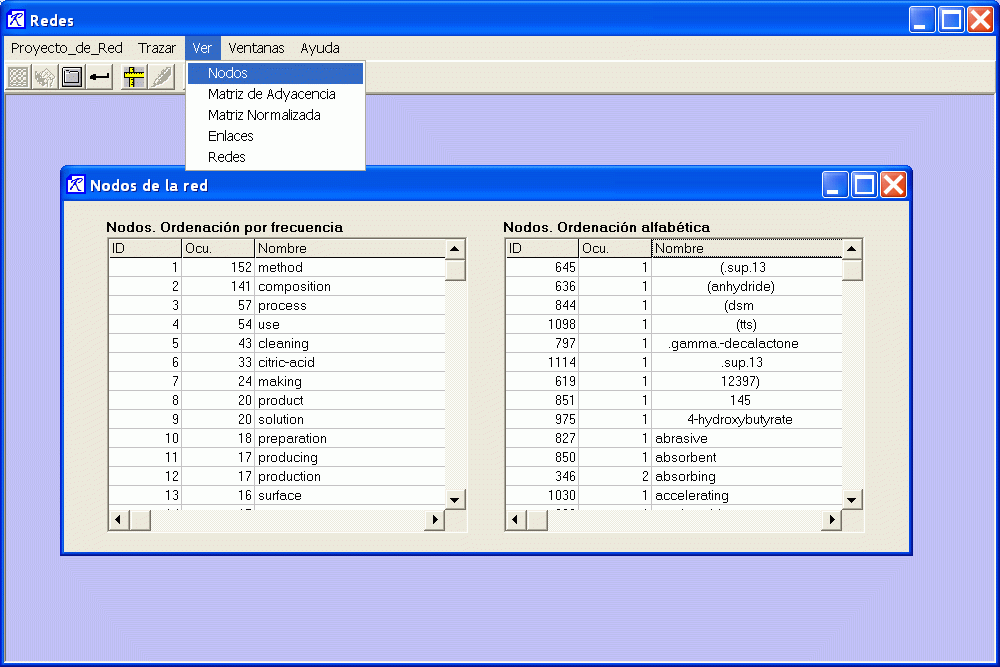Viewport: 1000px width, 667px height.
Task: Sort frequency table by Ocu. column header
Action: 217,248
